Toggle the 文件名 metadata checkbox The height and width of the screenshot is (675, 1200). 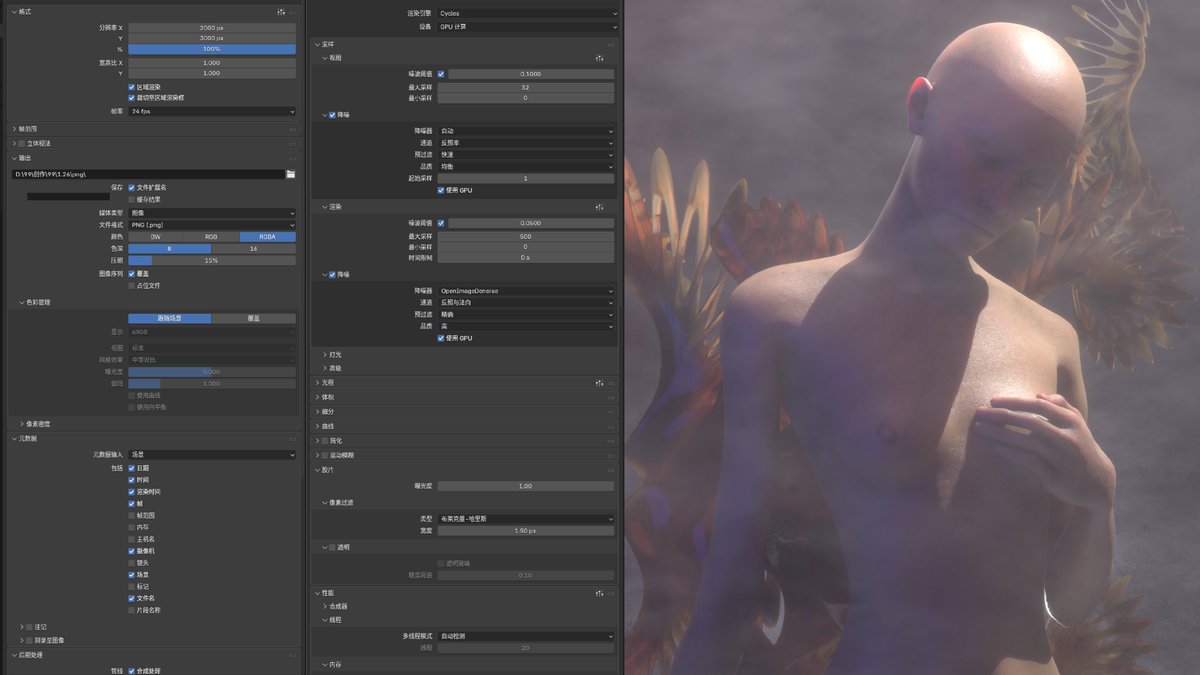tap(132, 598)
